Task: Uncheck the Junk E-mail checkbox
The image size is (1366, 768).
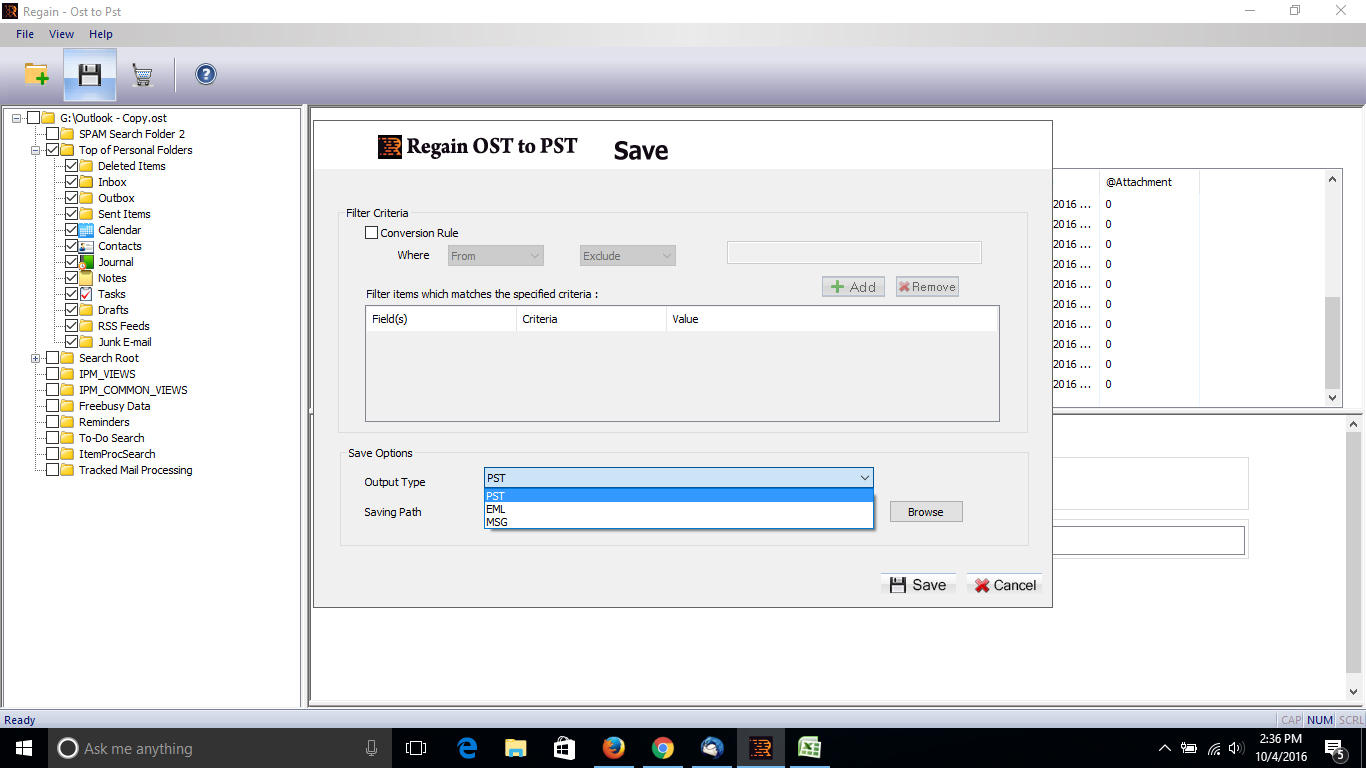Action: (71, 342)
